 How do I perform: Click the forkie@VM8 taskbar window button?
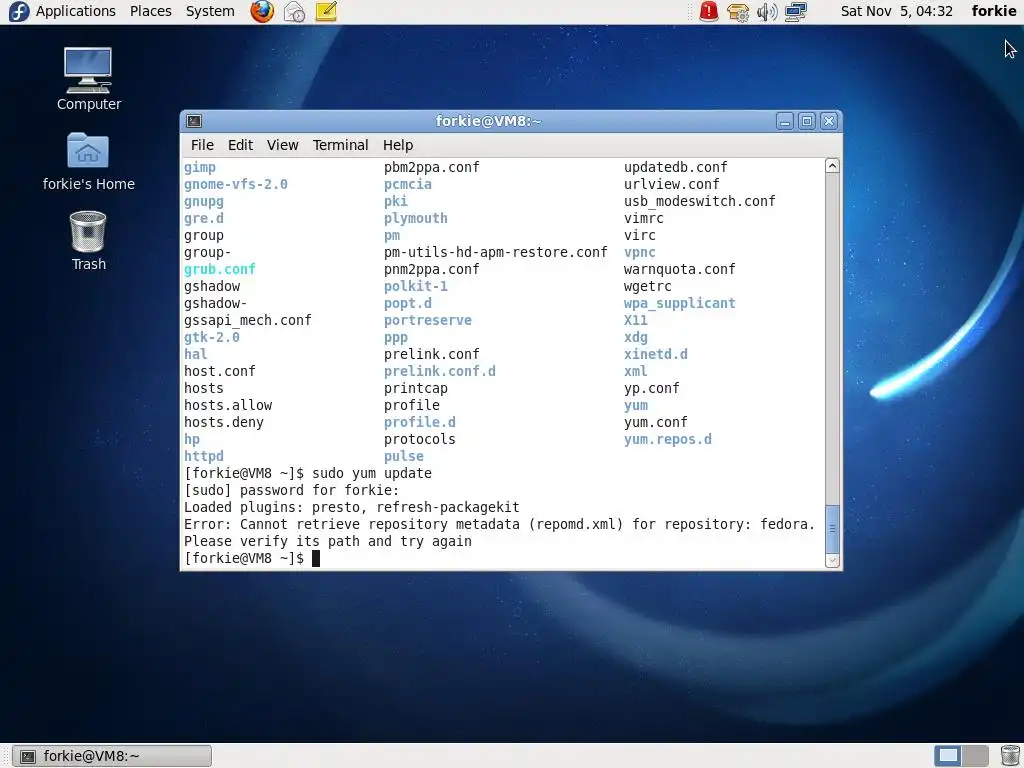(112, 756)
